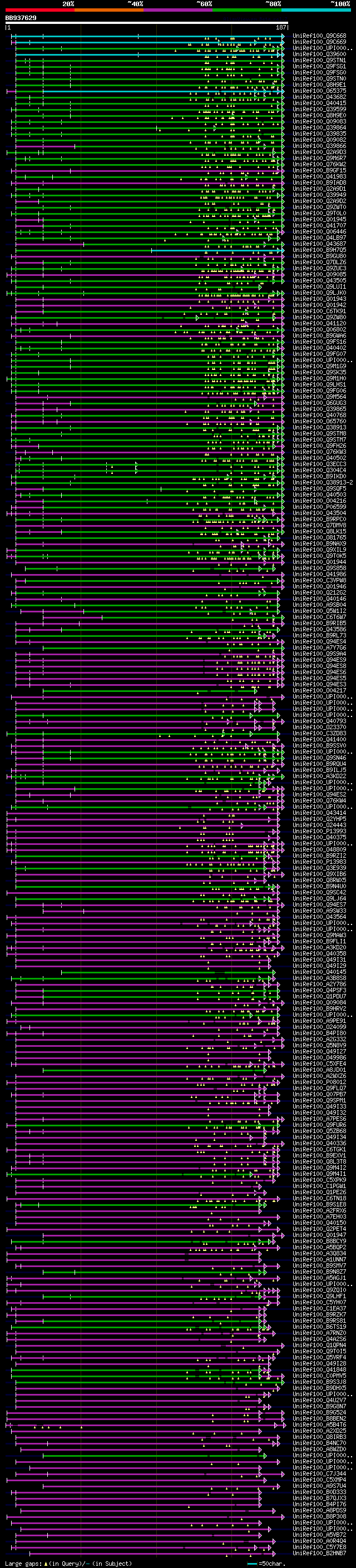The width and height of the screenshot is (356, 1568).
Task: Open UniRef100_Q76KW2 entry
Action: pyautogui.click(x=319, y=164)
